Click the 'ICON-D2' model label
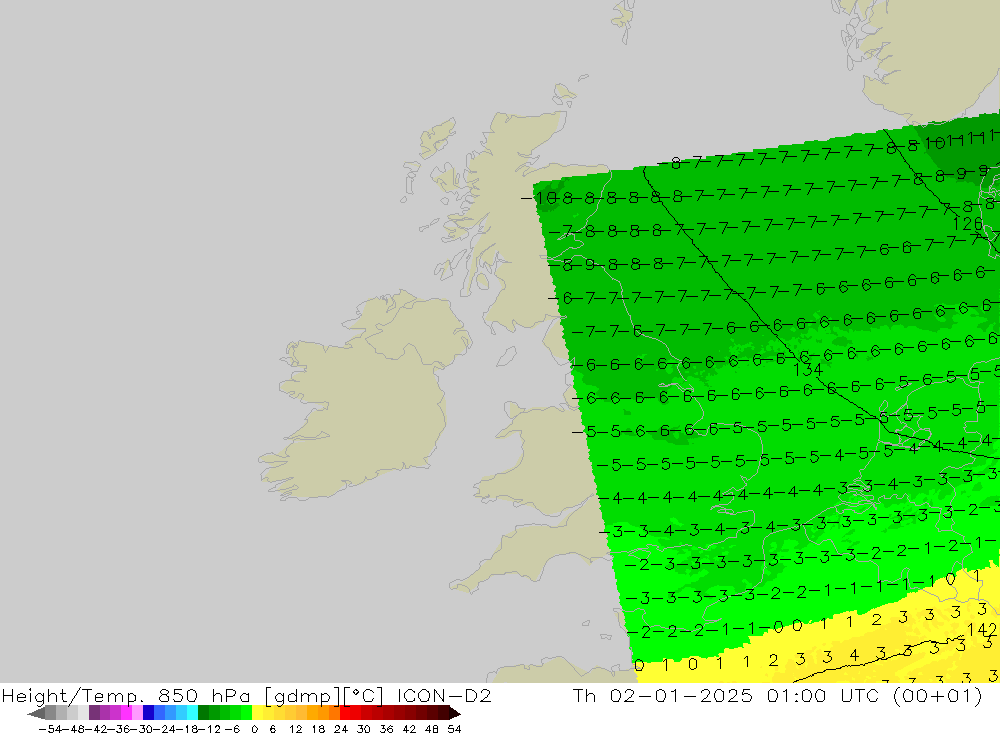This screenshot has height=733, width=1000. tap(444, 695)
